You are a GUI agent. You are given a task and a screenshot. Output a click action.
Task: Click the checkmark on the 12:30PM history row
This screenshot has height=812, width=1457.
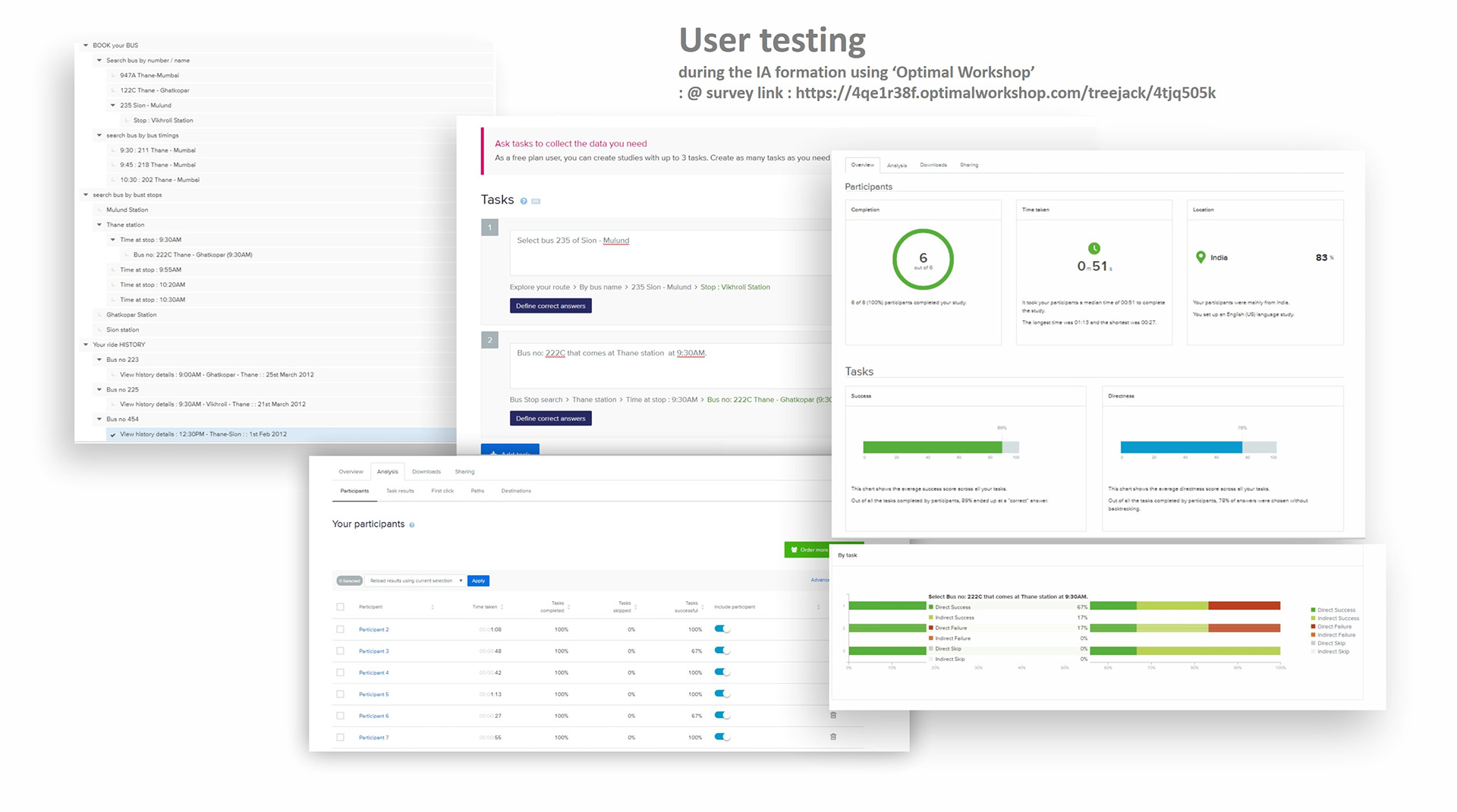[x=112, y=435]
